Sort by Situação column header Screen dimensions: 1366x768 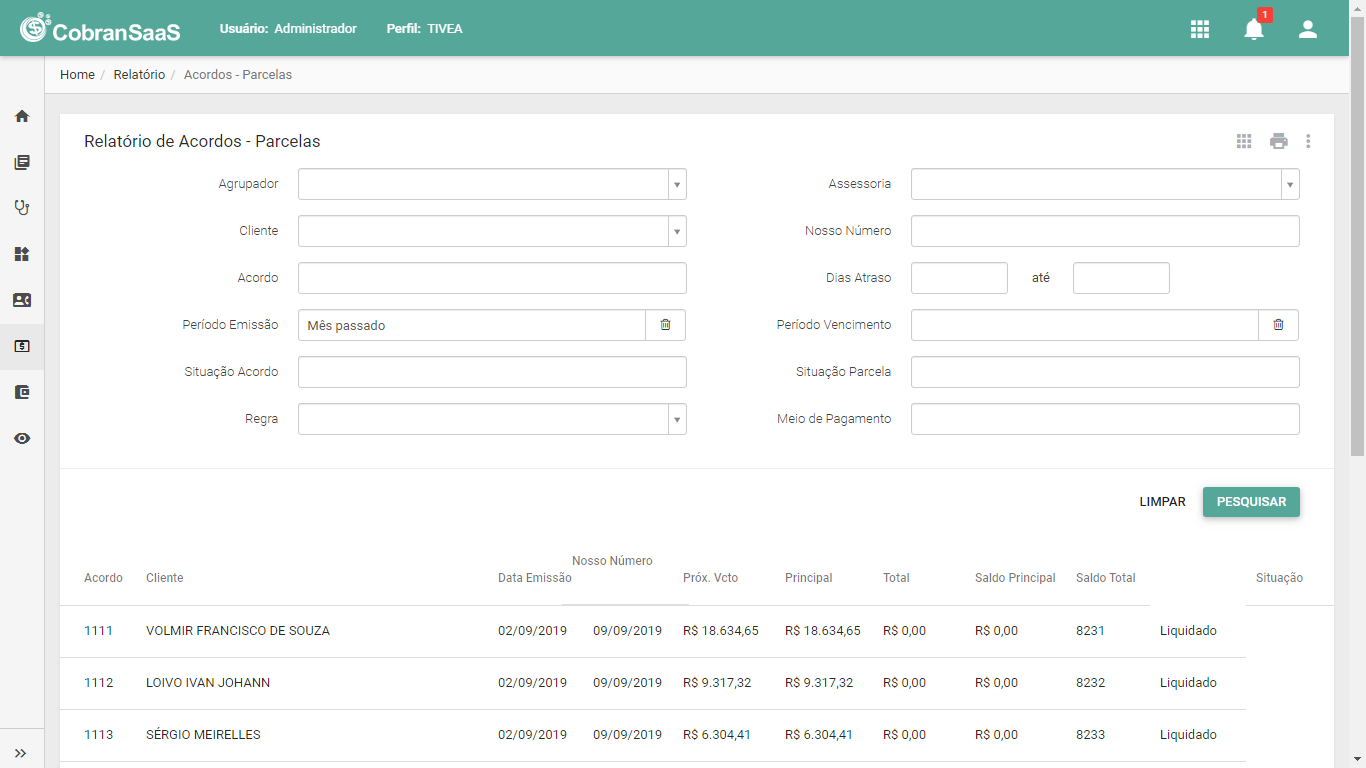click(x=1279, y=578)
